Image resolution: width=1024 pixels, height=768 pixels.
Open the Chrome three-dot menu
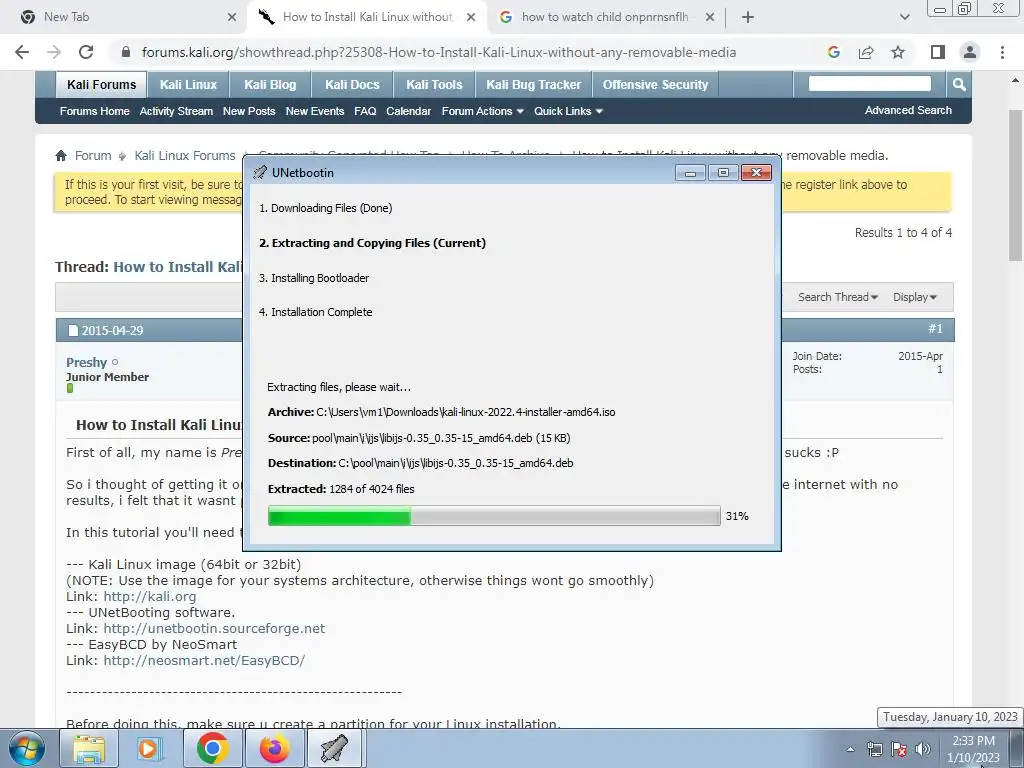1002,52
